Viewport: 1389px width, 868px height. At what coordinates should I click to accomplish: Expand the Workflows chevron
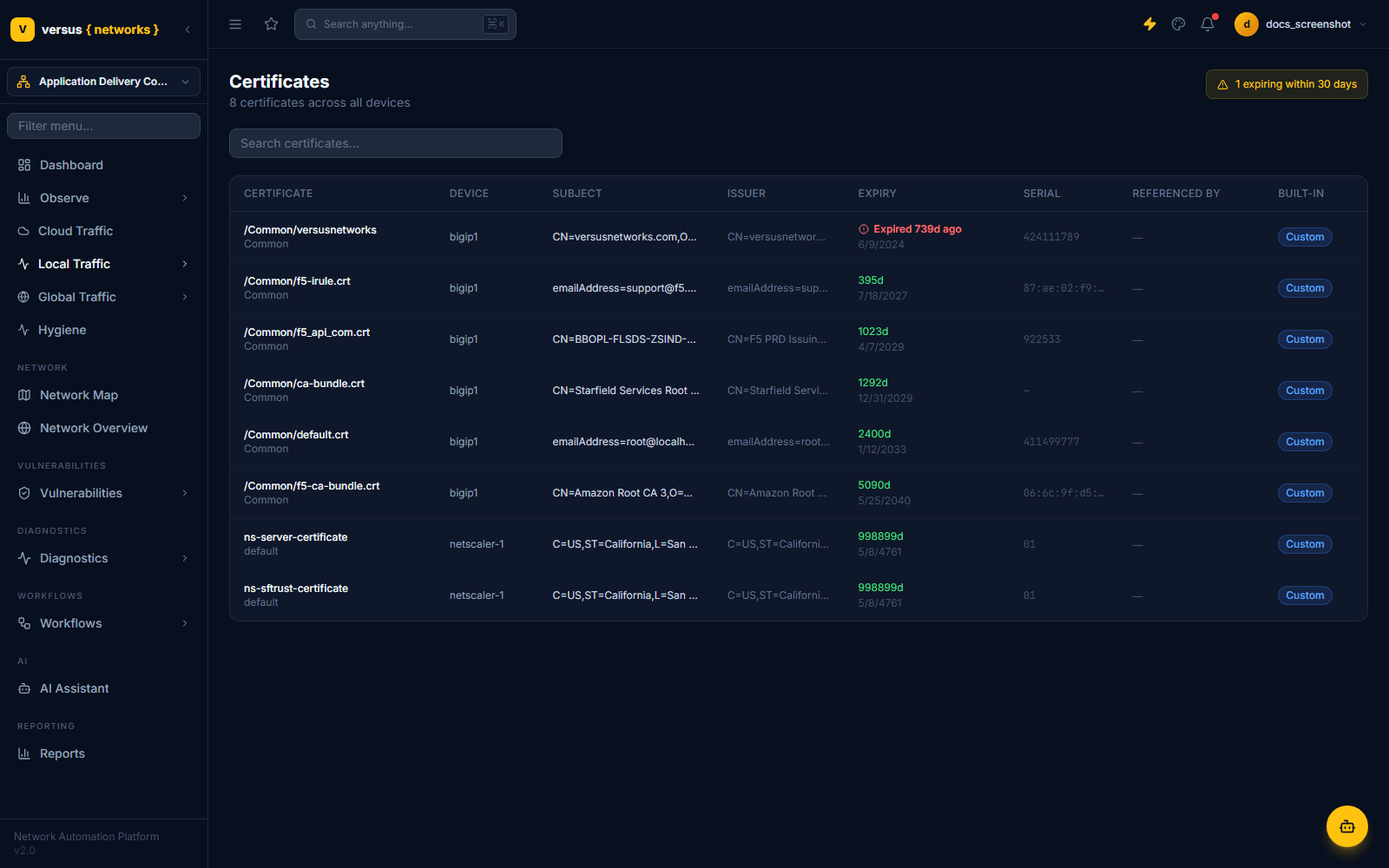pyautogui.click(x=185, y=623)
